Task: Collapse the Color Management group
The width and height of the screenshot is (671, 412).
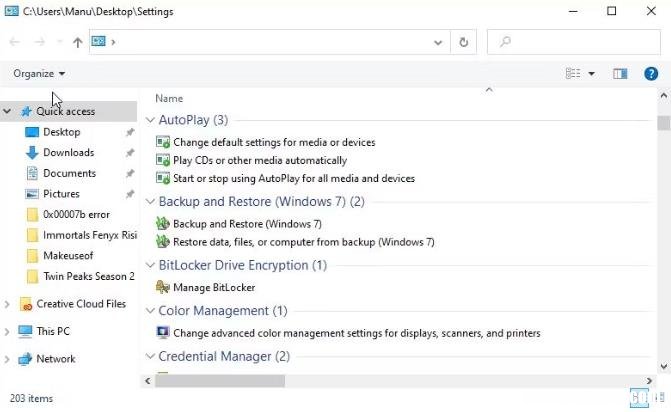Action: (150, 311)
